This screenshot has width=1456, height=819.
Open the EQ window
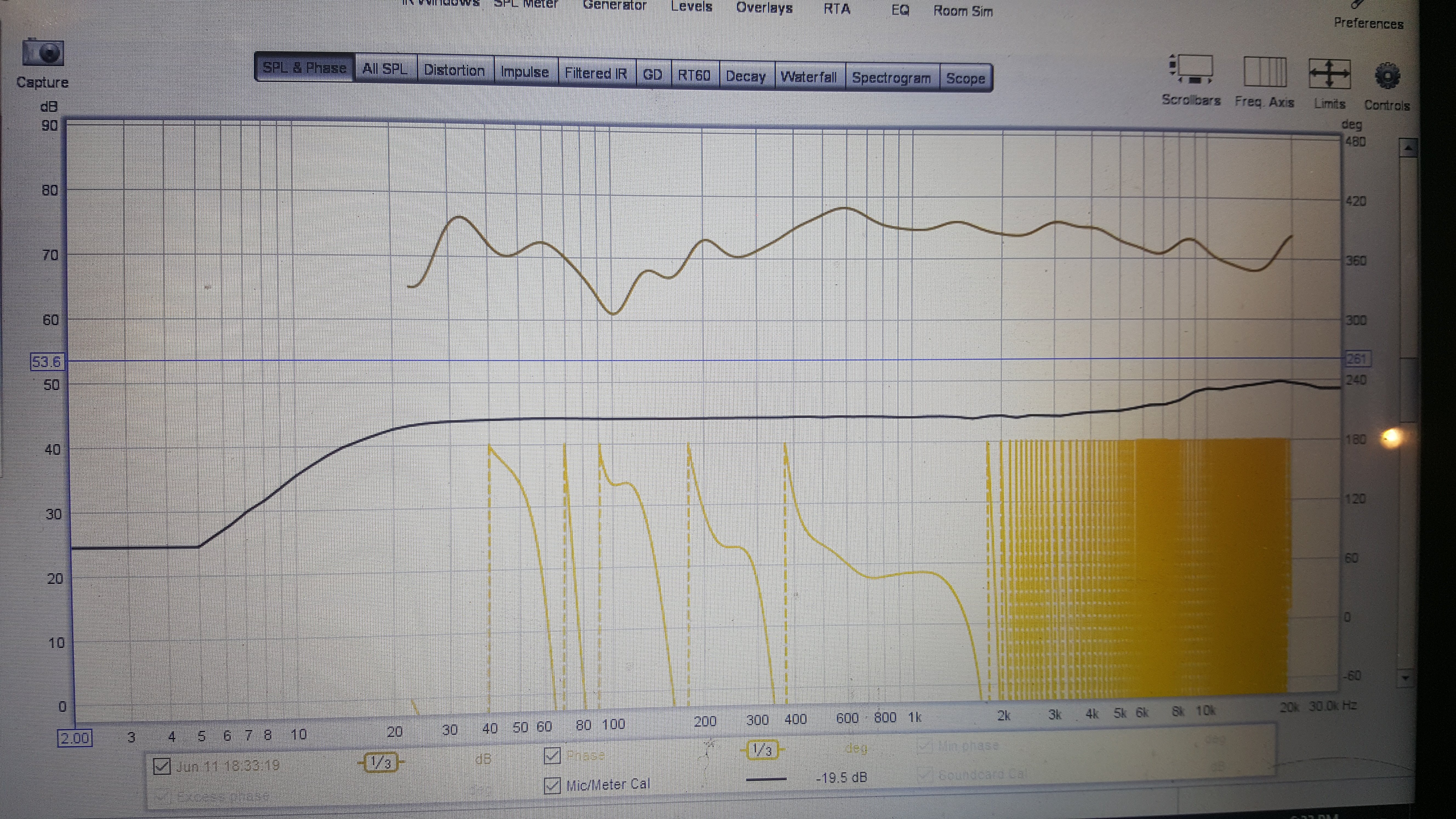(900, 10)
